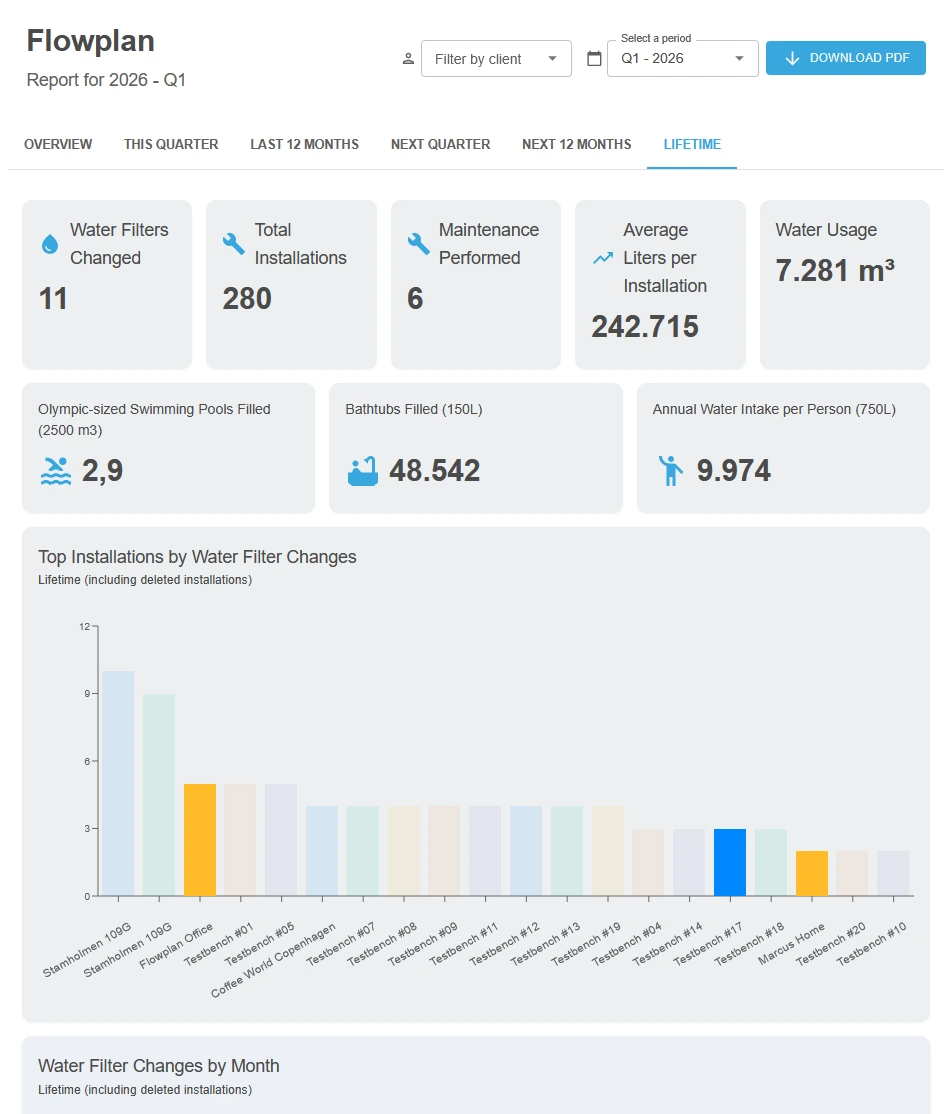Click the wrench icon beside Total Installations

click(234, 244)
